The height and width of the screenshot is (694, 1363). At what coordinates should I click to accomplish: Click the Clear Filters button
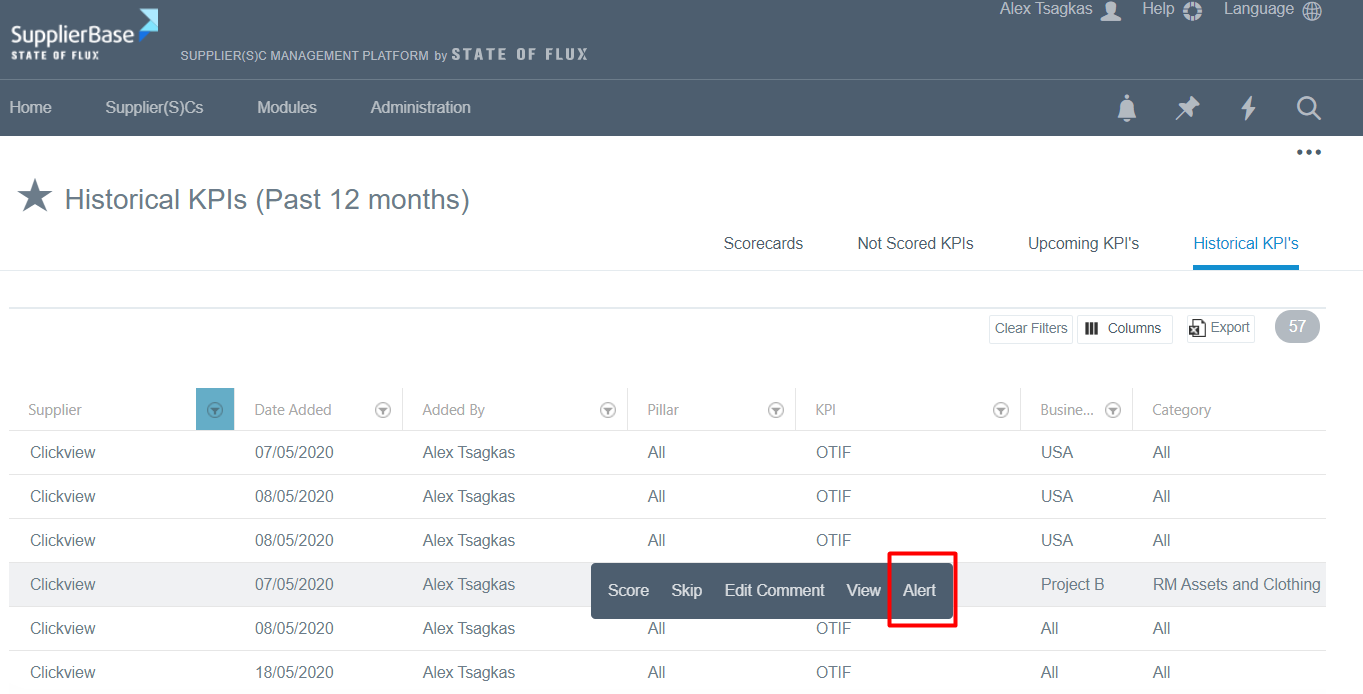pos(1031,328)
